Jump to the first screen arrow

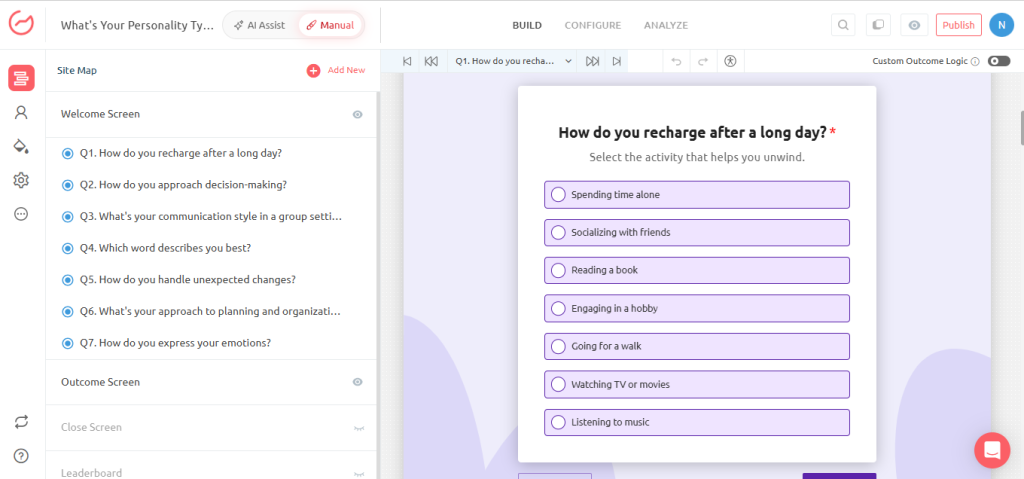tap(407, 61)
